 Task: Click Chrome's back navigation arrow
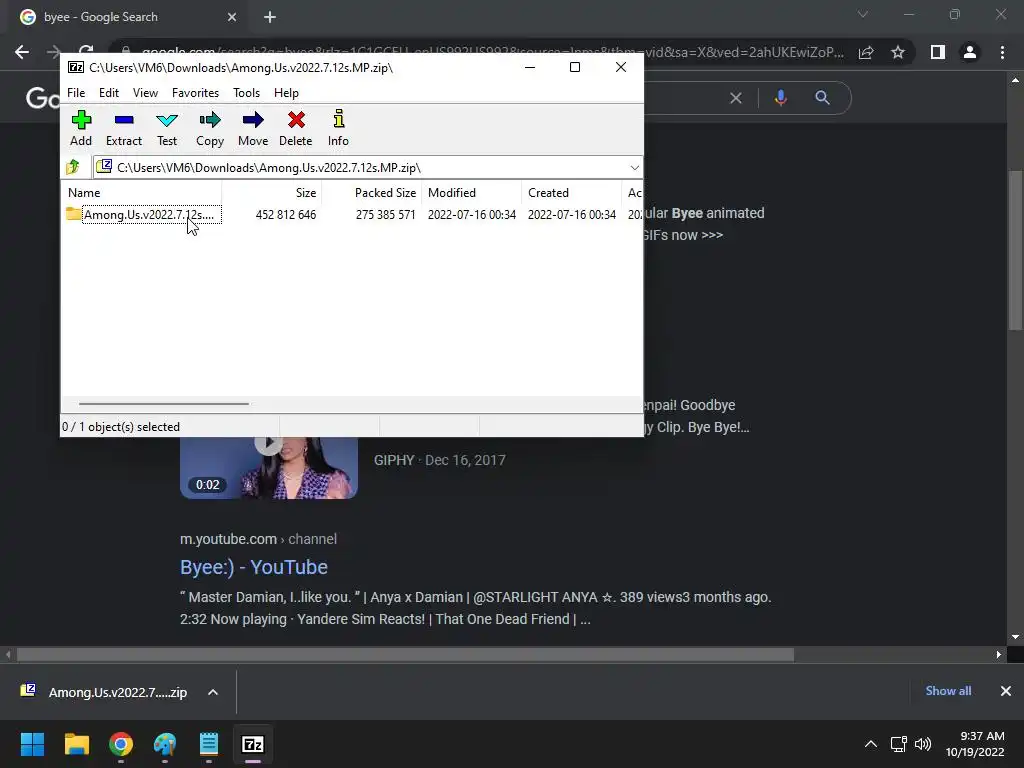coord(22,52)
